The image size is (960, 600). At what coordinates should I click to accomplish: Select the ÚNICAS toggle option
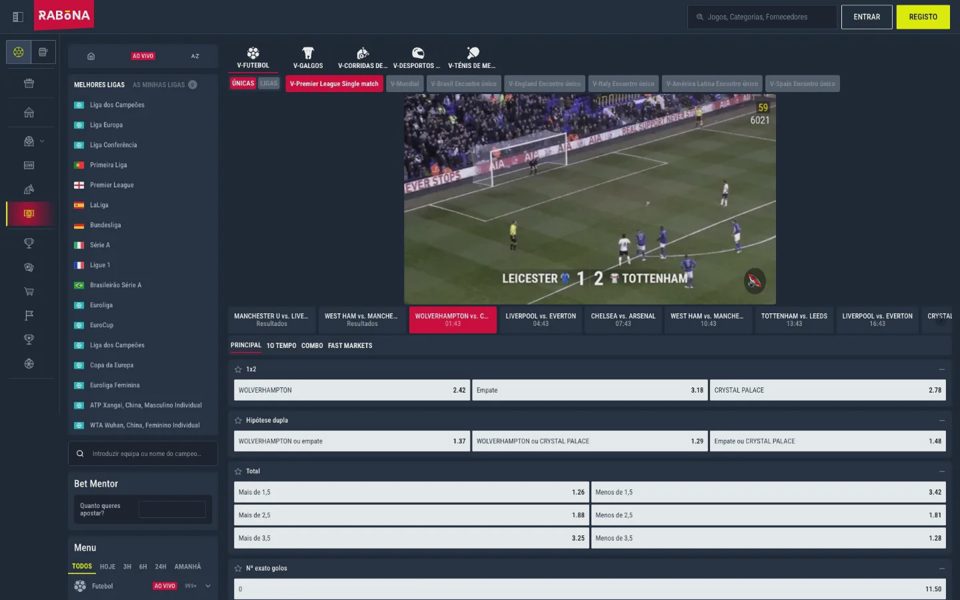(243, 83)
